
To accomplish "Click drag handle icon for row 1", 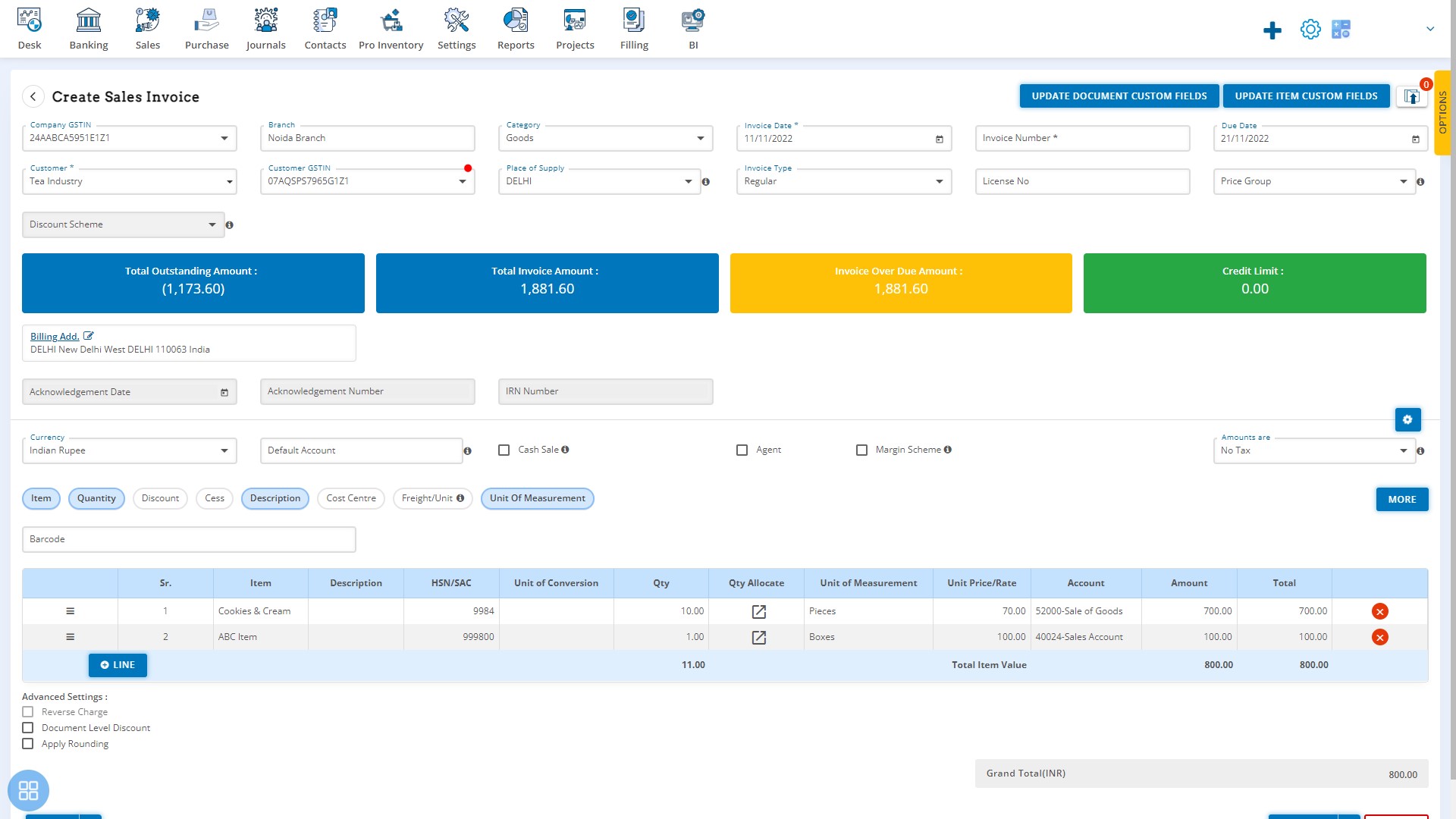I will [x=70, y=611].
